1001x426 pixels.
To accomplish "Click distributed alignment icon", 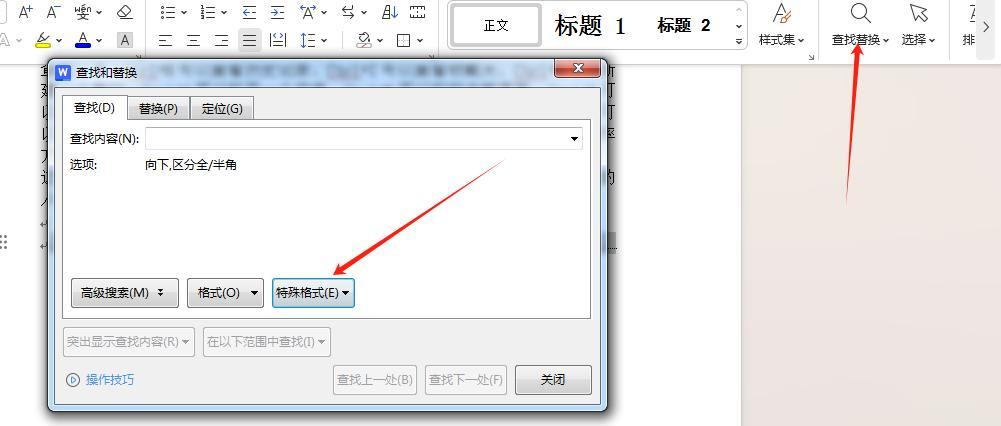I will pyautogui.click(x=278, y=41).
